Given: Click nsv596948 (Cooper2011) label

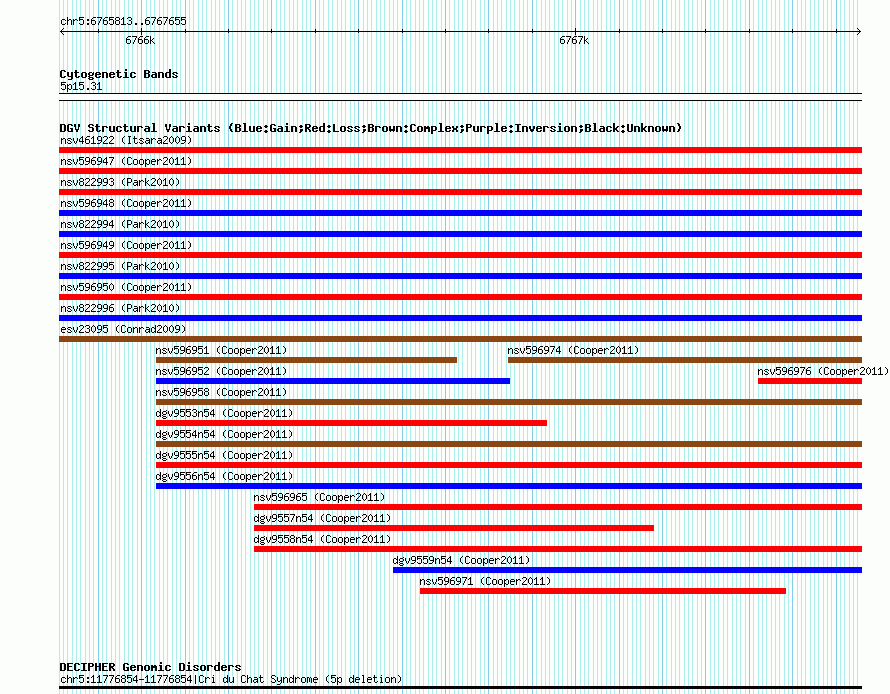Looking at the screenshot, I should (126, 203).
